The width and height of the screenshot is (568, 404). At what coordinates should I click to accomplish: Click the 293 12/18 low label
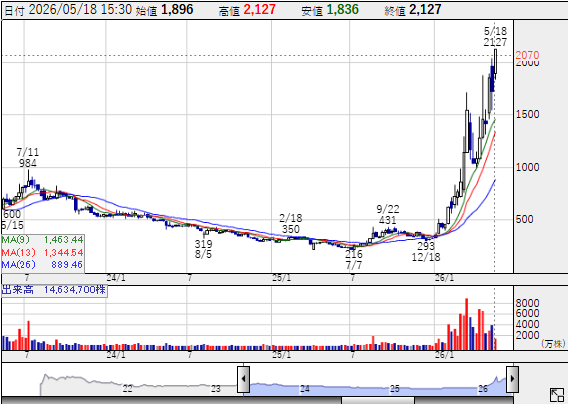pyautogui.click(x=426, y=252)
